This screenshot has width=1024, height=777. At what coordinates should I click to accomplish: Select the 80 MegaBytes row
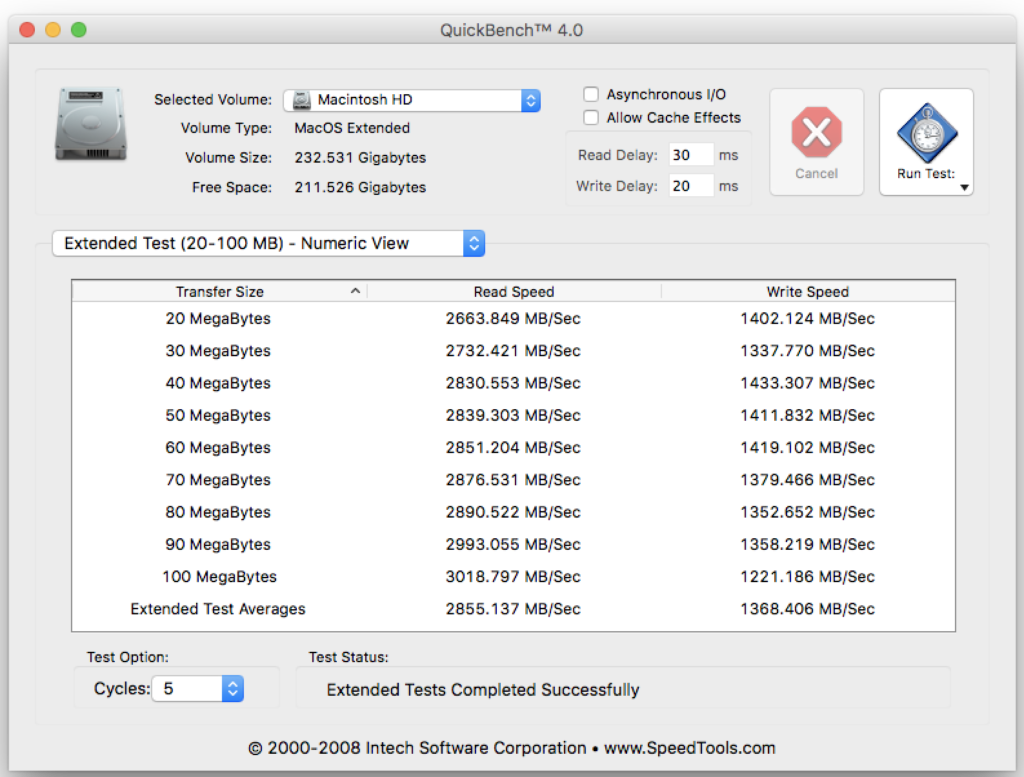click(513, 512)
